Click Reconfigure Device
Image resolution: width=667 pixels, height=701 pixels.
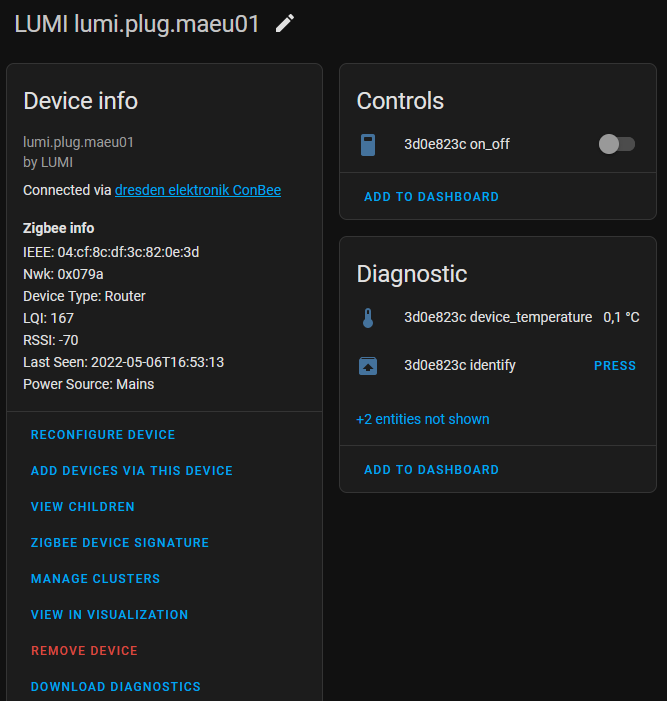coord(103,435)
